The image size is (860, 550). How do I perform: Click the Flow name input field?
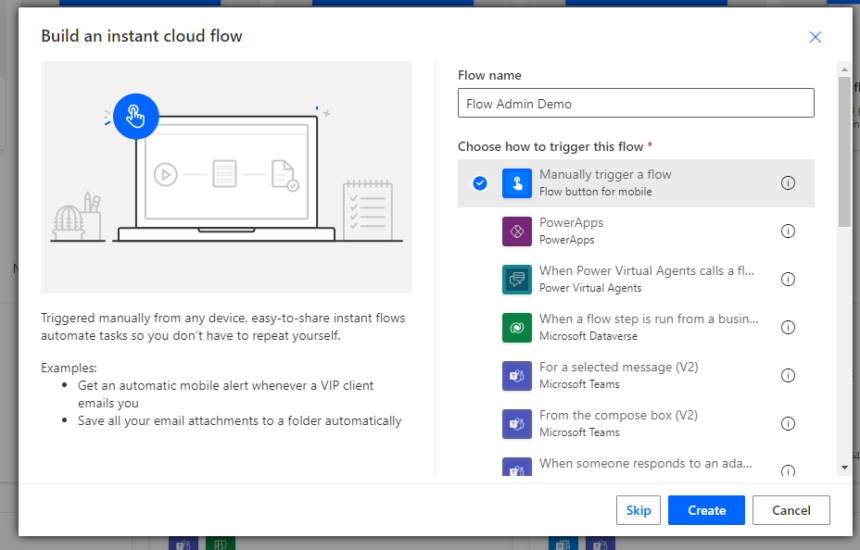[636, 103]
